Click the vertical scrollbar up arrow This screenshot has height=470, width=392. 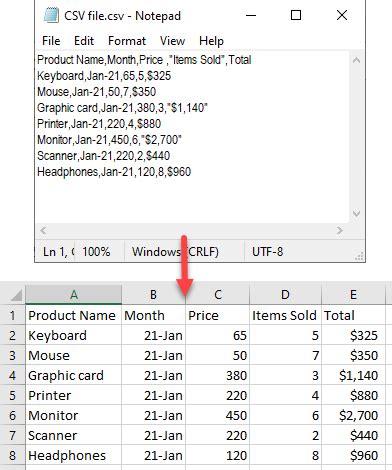coord(356,60)
